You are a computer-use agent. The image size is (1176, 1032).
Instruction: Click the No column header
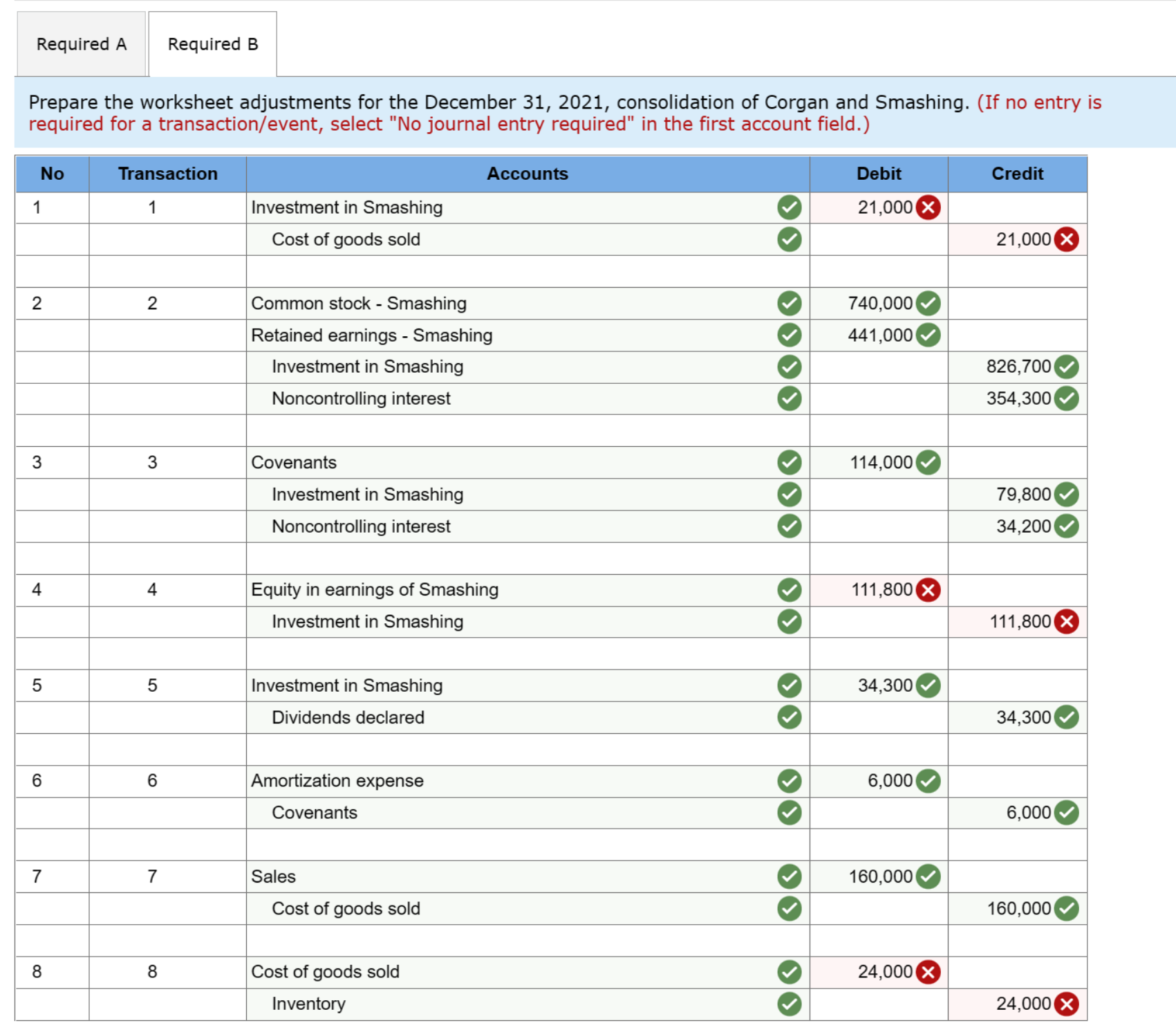(x=53, y=174)
